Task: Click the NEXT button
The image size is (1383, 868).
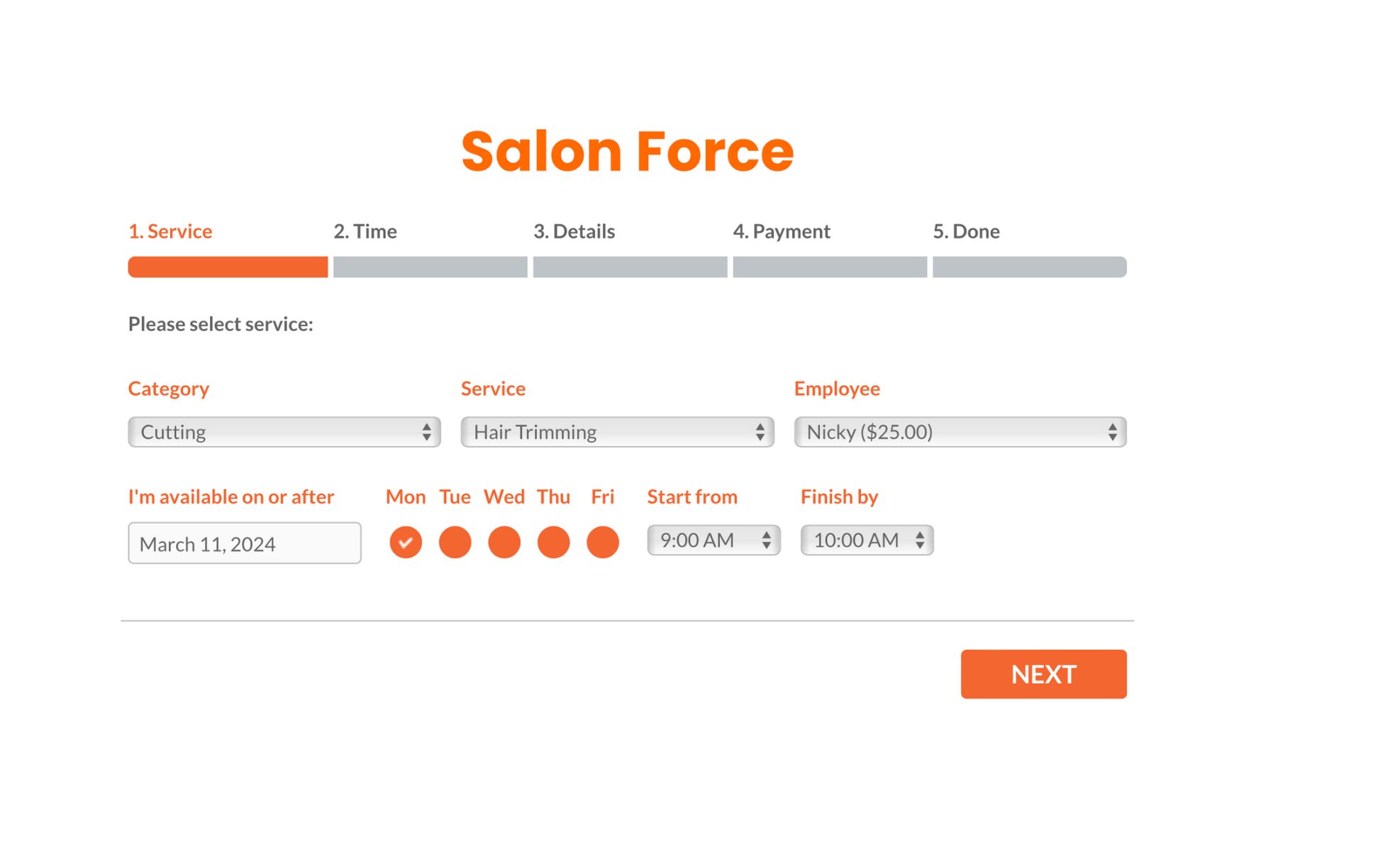Action: (x=1043, y=673)
